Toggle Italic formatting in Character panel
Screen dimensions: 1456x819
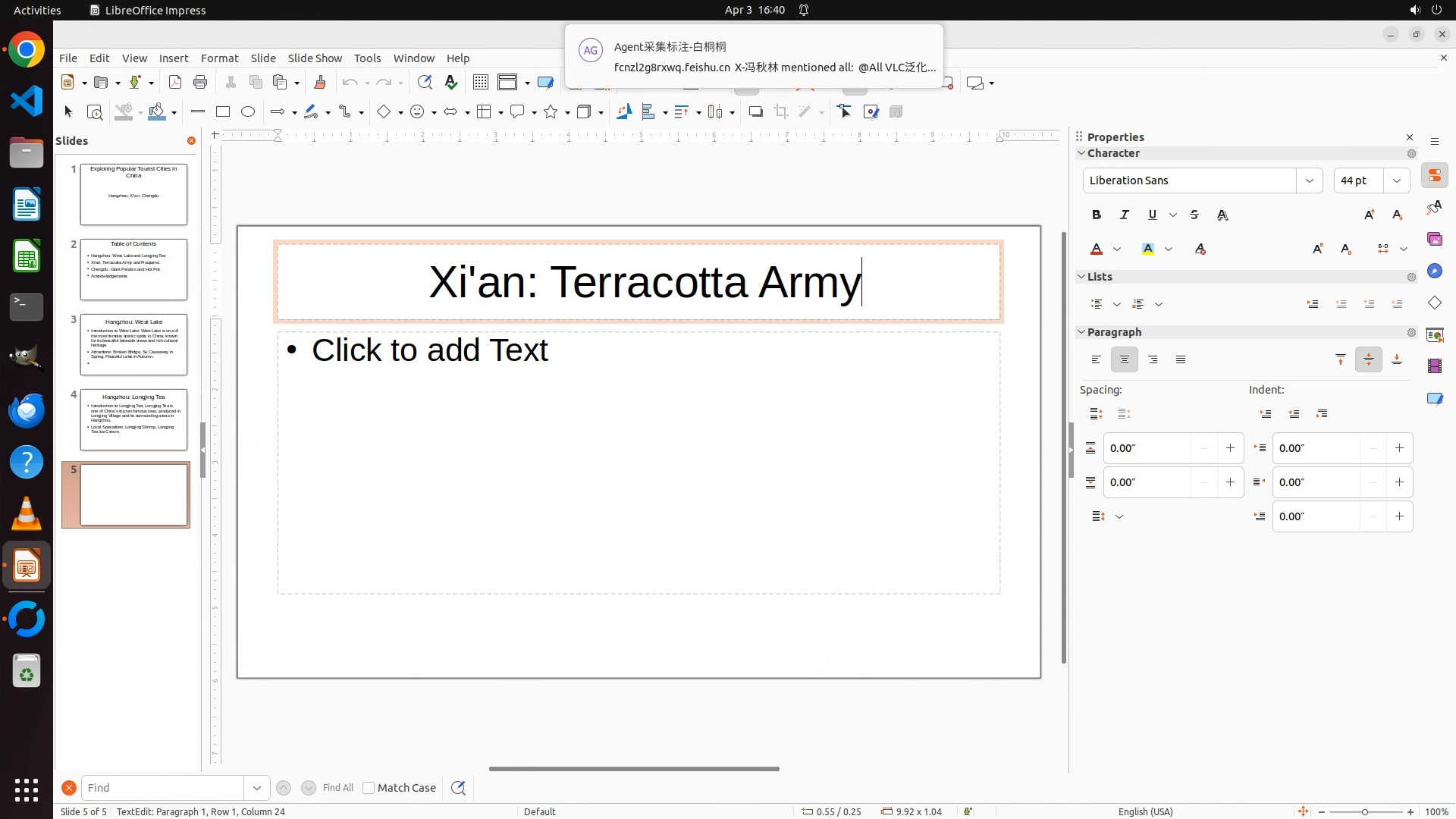click(x=1125, y=215)
